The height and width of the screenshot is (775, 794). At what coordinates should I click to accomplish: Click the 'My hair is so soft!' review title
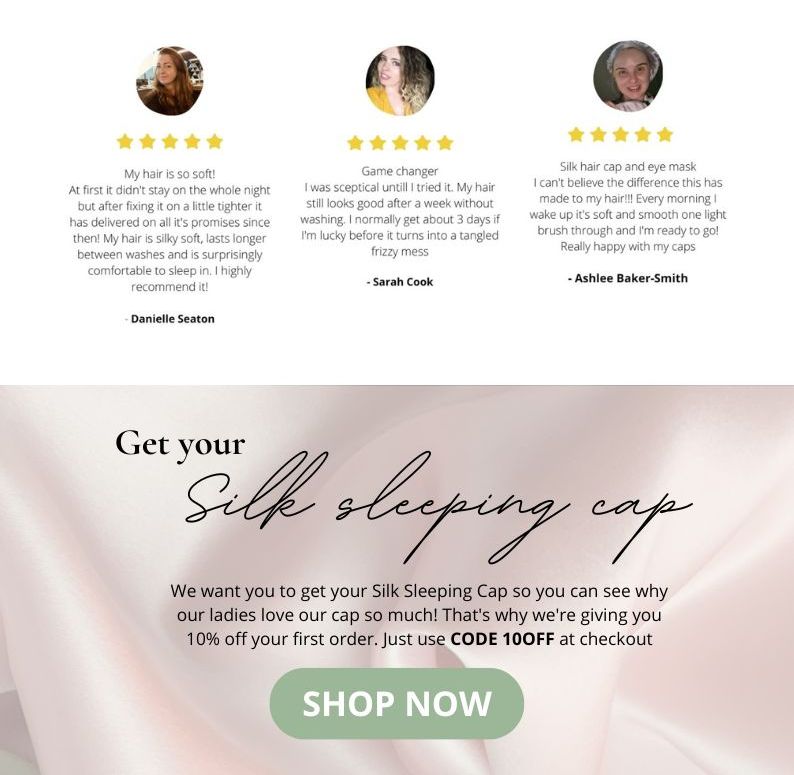170,174
